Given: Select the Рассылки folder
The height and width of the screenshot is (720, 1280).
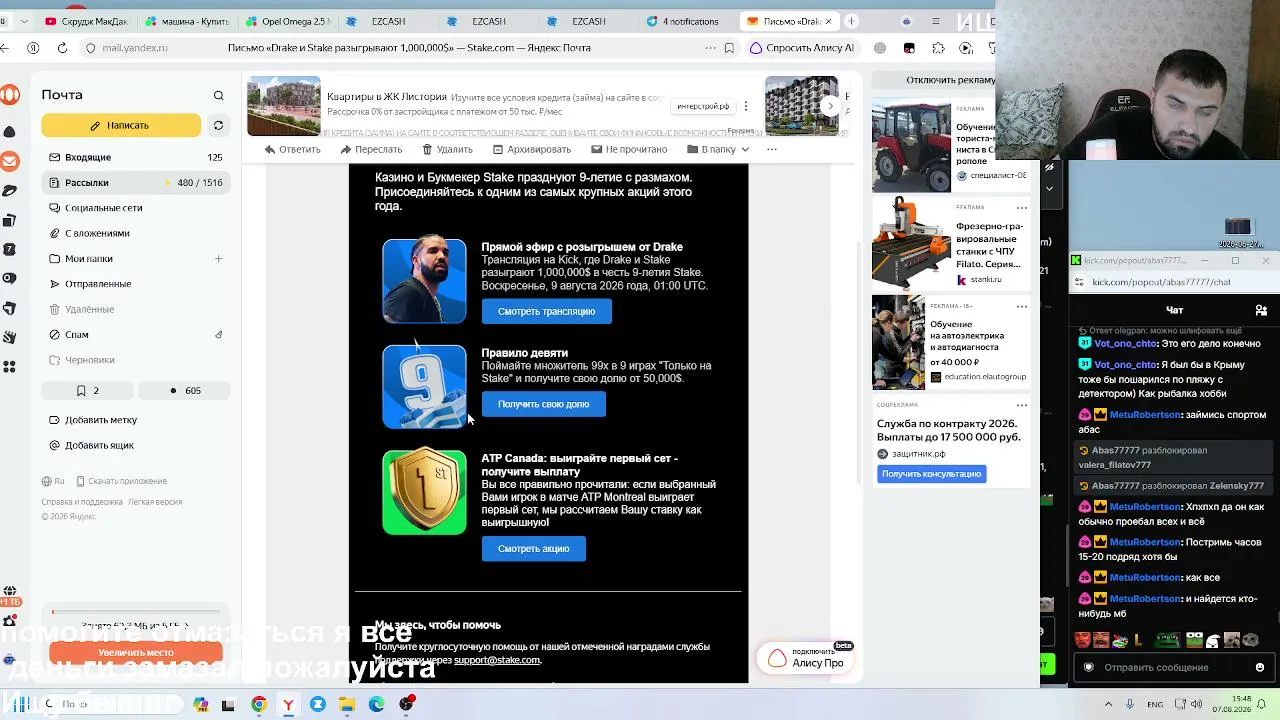Looking at the screenshot, I should click(x=136, y=183).
